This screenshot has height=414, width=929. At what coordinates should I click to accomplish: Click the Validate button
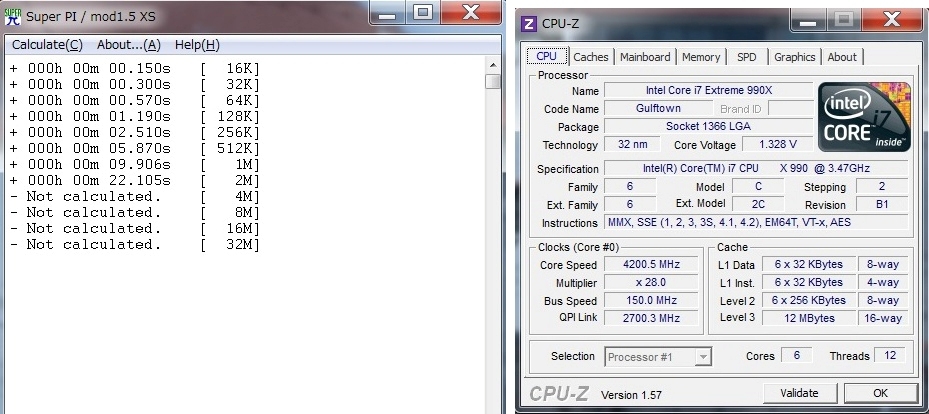pos(799,393)
